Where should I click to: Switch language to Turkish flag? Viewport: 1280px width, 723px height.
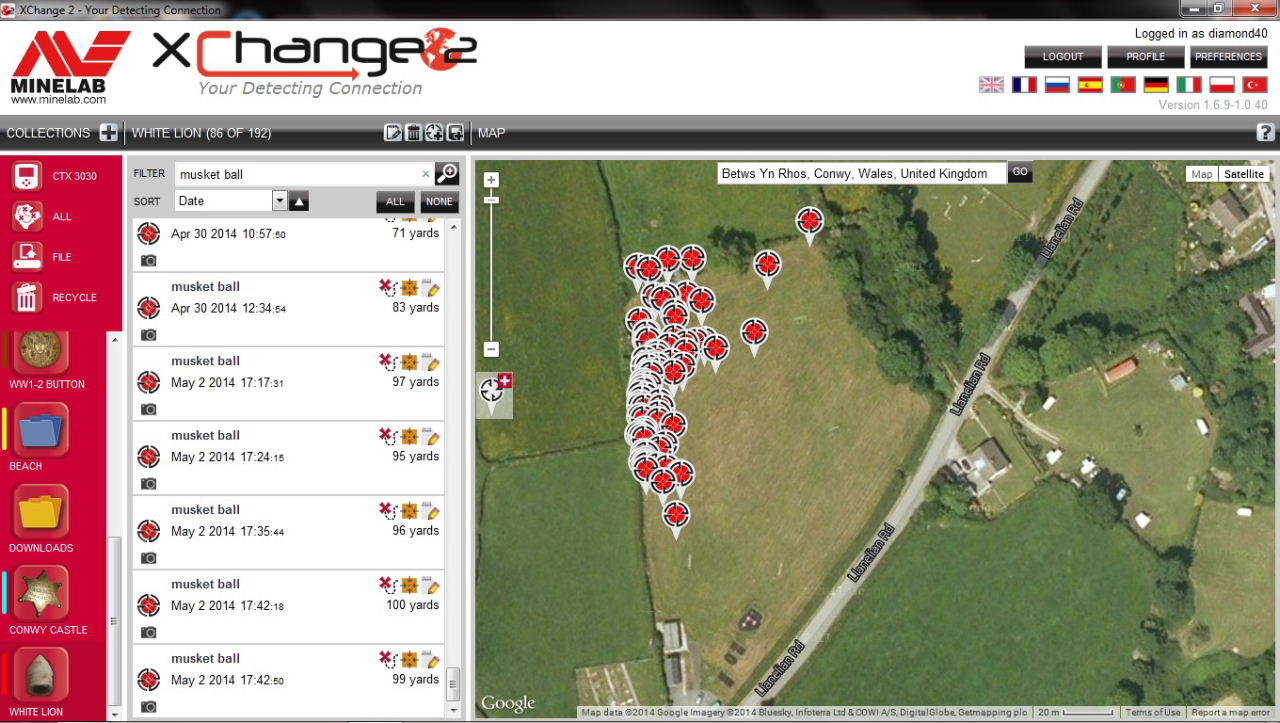pyautogui.click(x=1254, y=85)
